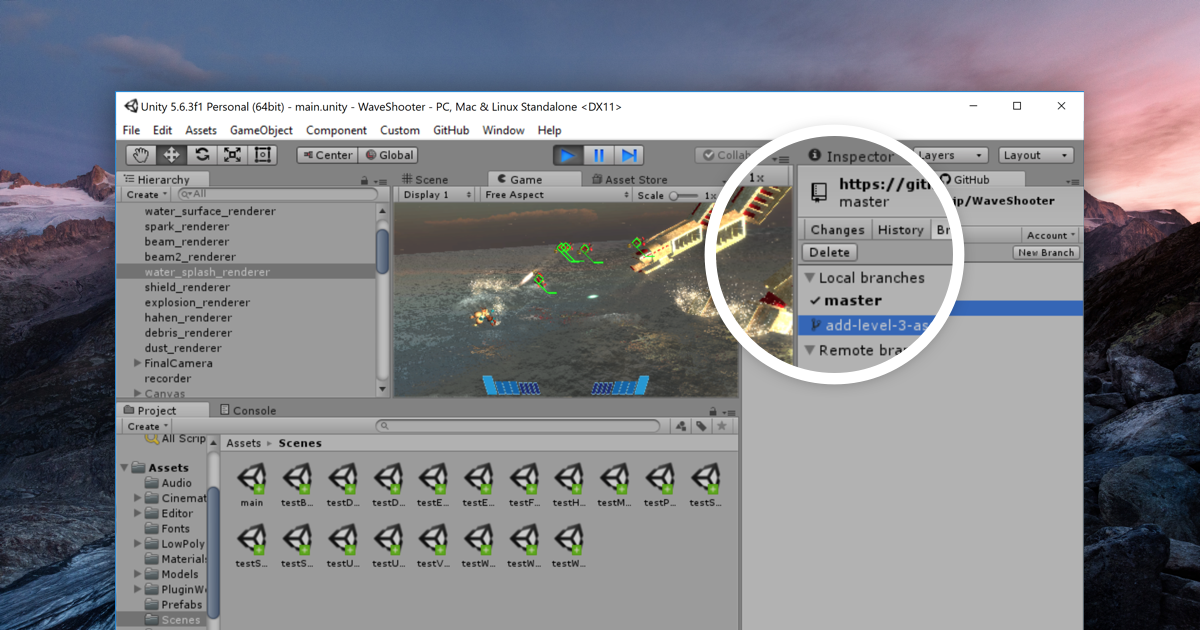Click the favorites star icon in Project

722,426
